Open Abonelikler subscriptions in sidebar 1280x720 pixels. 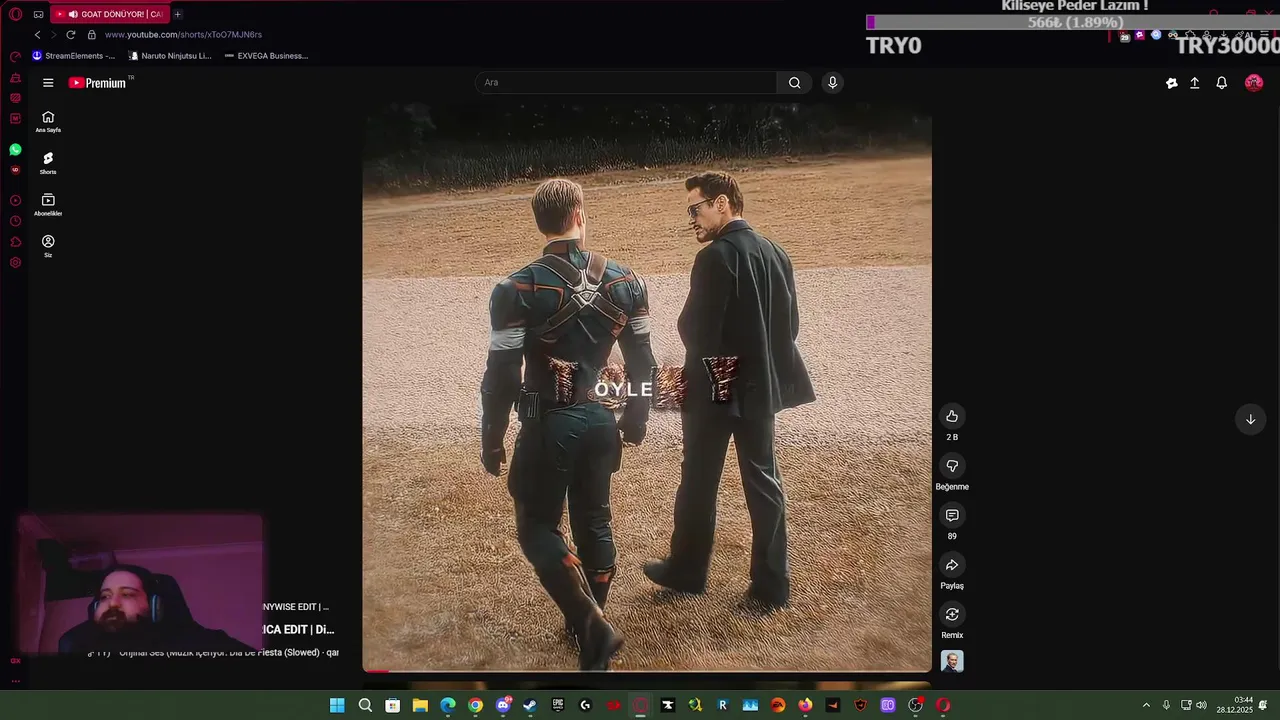coord(48,205)
